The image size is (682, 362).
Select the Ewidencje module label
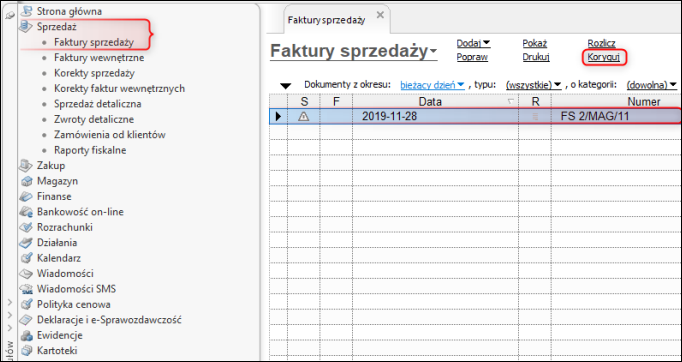click(60, 335)
